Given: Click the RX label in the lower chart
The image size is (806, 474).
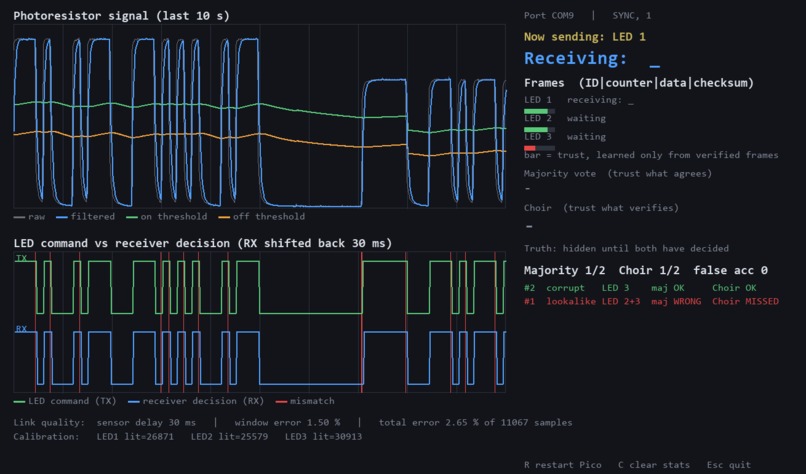Looking at the screenshot, I should [21, 329].
